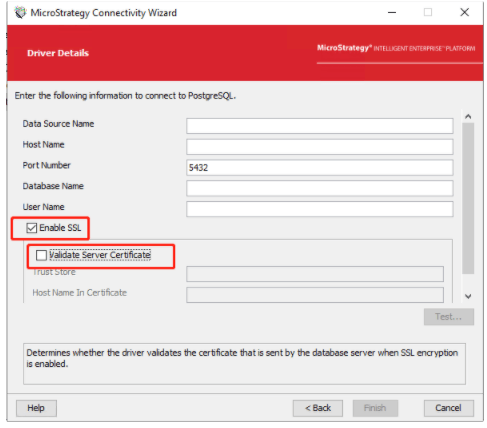The image size is (487, 428).
Task: Click the MicroStrategy Intelligent Enterprise Platform logo
Action: pyautogui.click(x=396, y=48)
